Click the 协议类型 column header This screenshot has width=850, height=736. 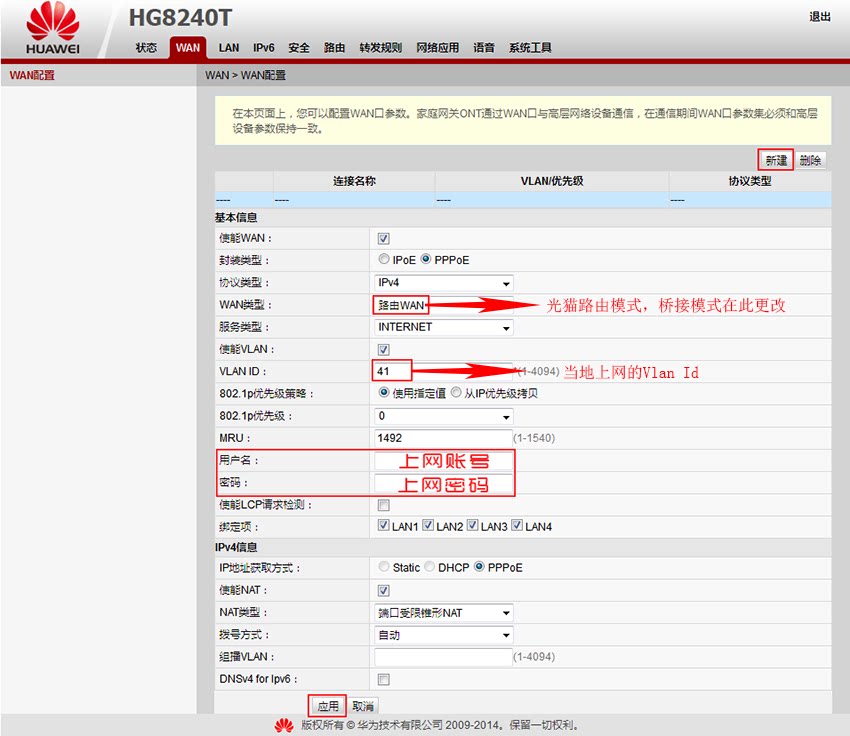750,181
